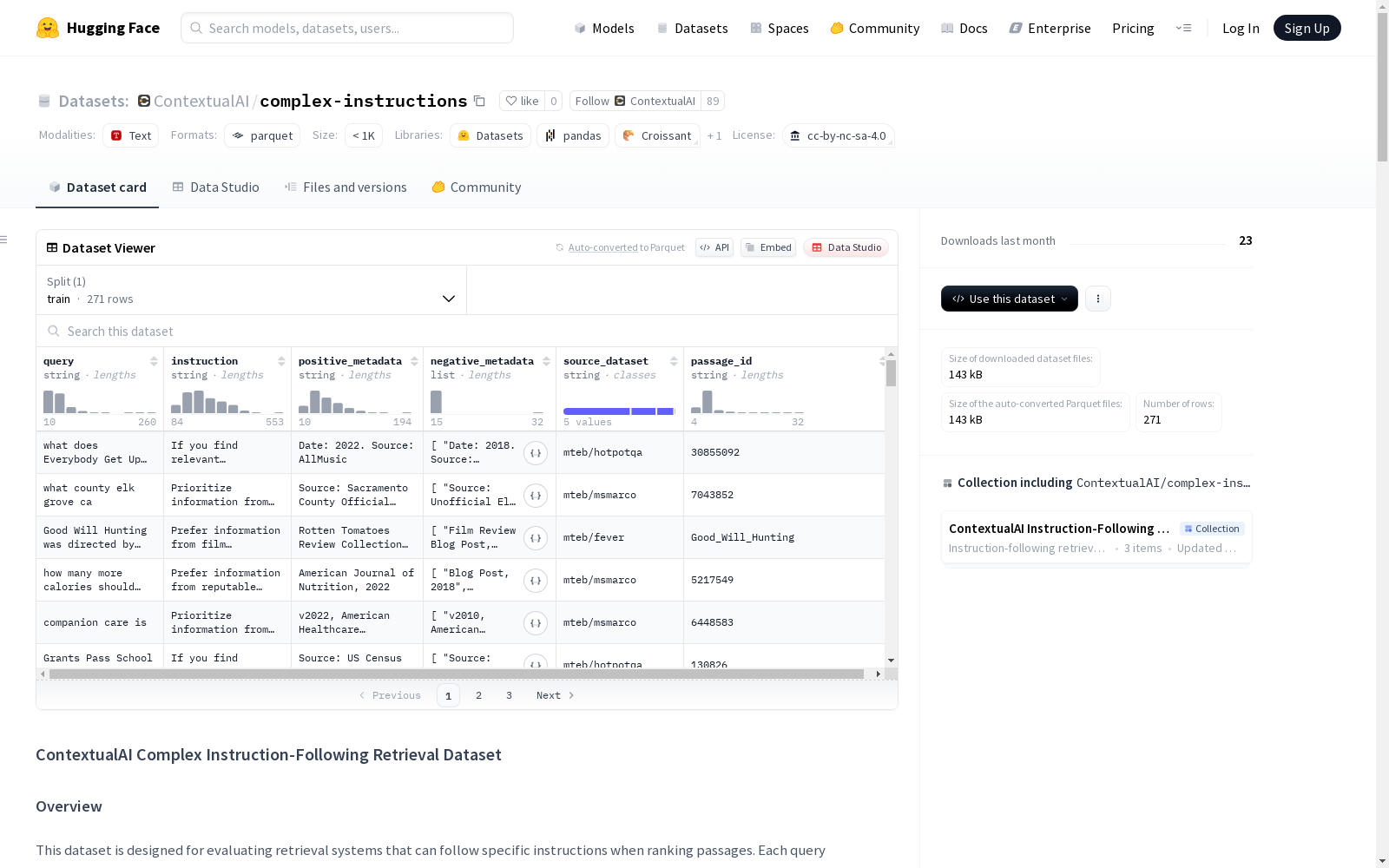
Task: Select the Datasets library tag
Action: pyautogui.click(x=490, y=135)
